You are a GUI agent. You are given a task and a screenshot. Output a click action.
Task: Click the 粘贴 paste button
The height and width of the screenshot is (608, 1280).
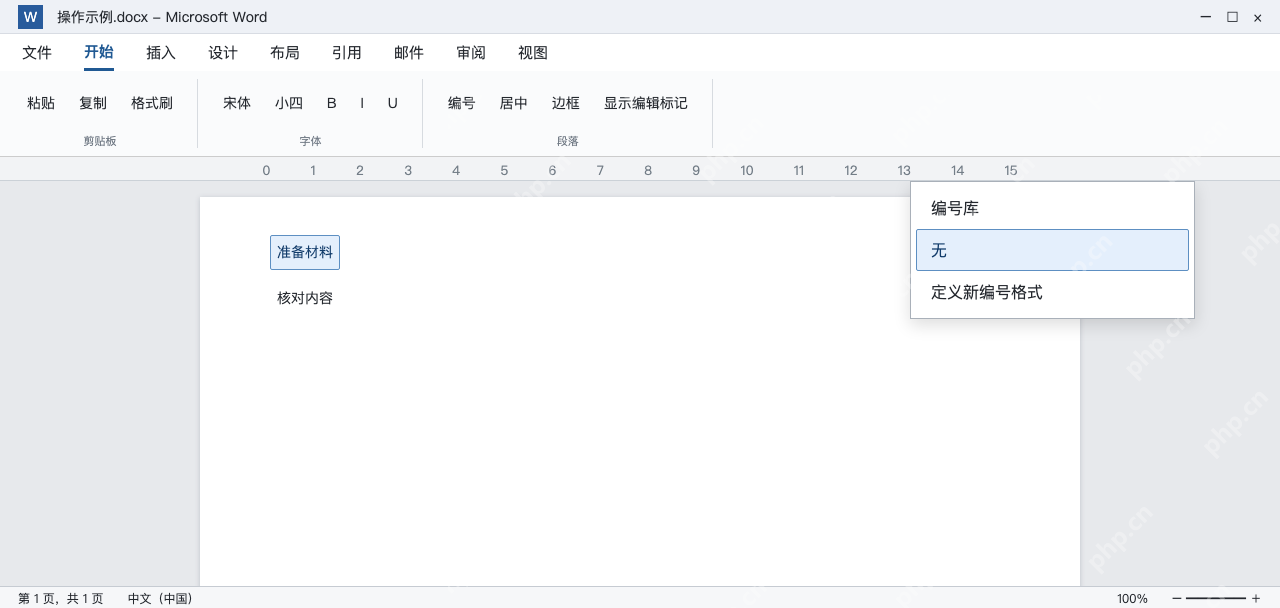[41, 103]
